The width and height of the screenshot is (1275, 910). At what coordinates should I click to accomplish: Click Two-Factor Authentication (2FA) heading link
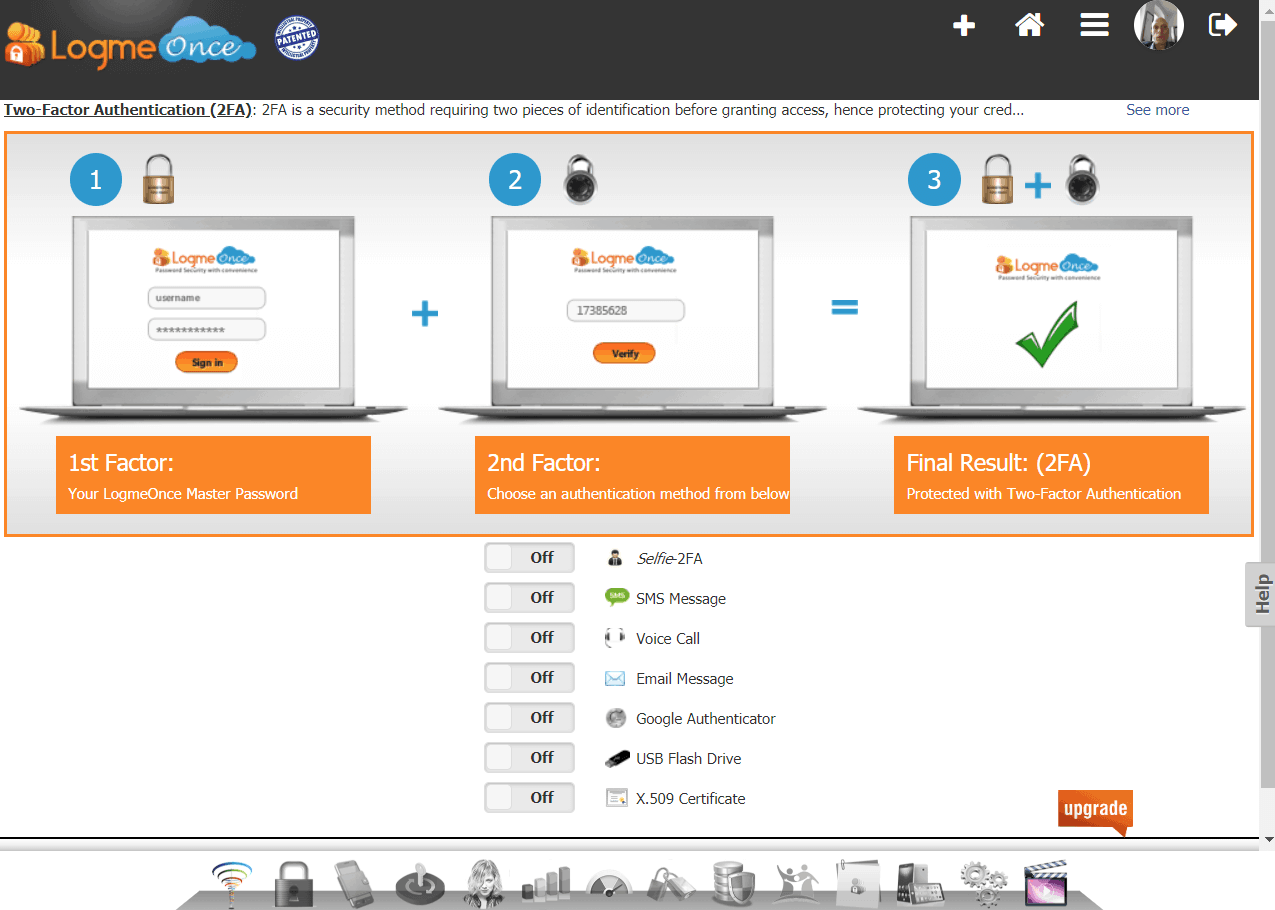(128, 110)
